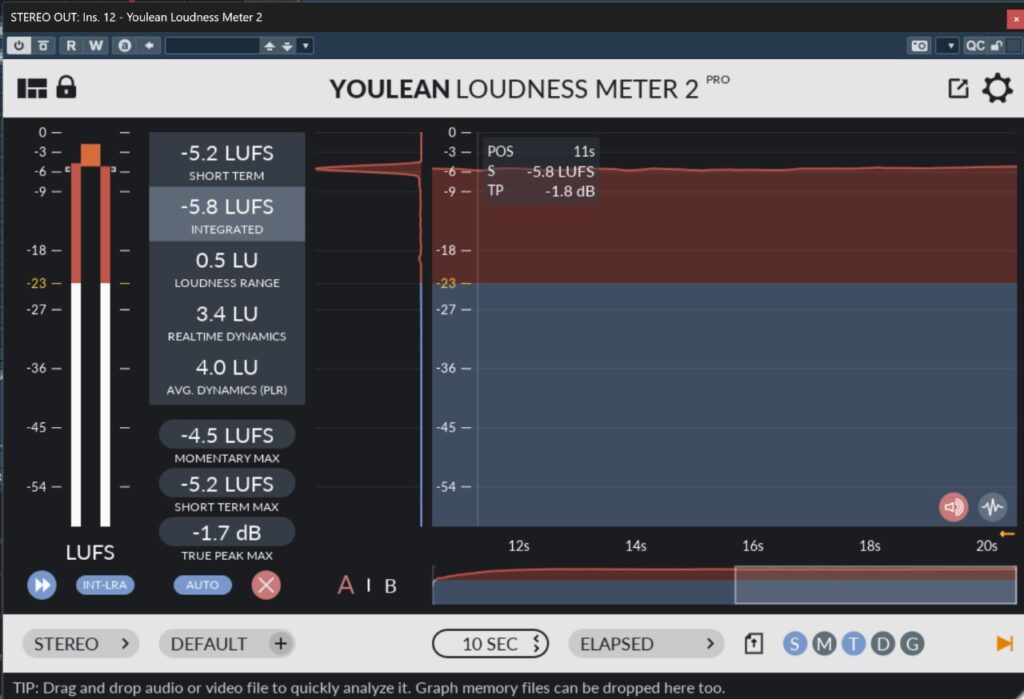Select the A comparison state
This screenshot has height=699, width=1024.
pos(345,585)
